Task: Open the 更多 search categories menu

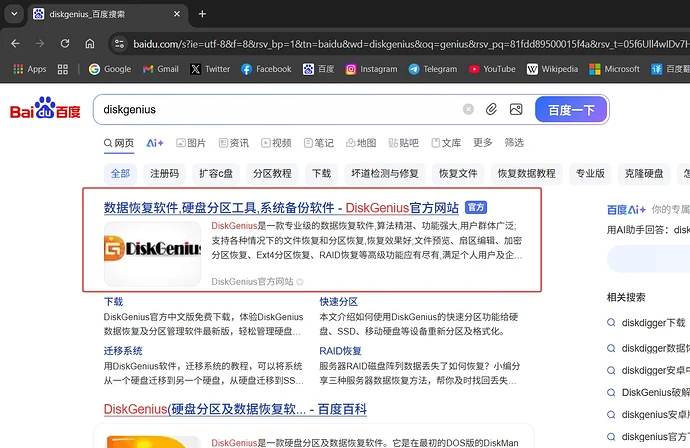Action: pos(483,143)
